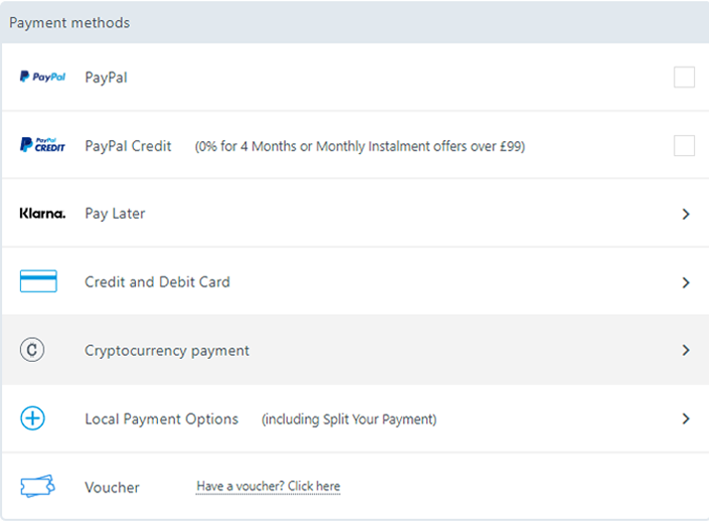709x524 pixels.
Task: Expand Cryptocurrency payment chevron arrow
Action: point(685,350)
